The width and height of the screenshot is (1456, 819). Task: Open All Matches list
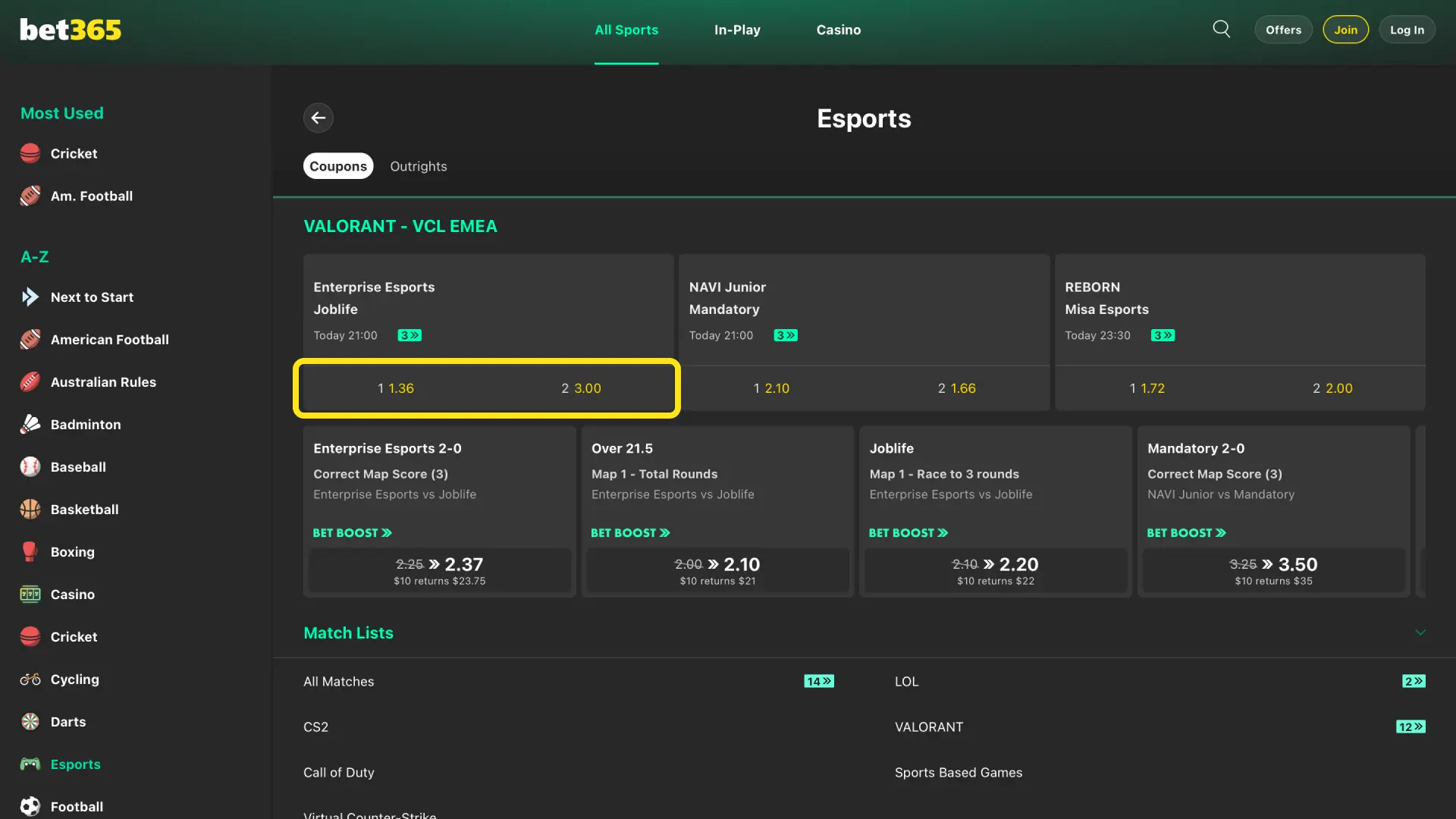(339, 681)
